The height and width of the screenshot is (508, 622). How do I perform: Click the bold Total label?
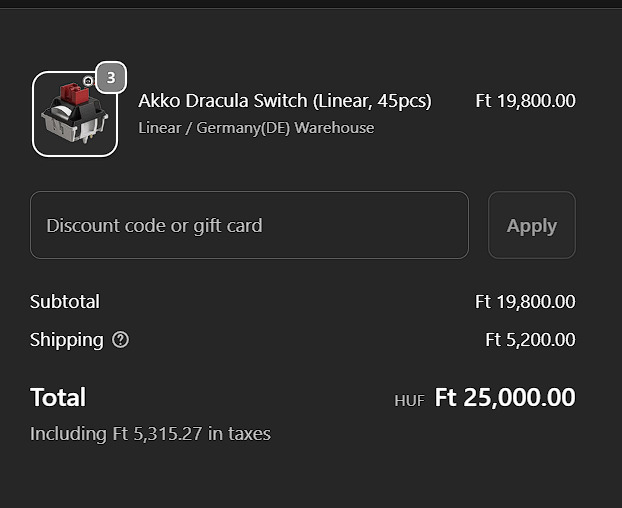tap(58, 397)
